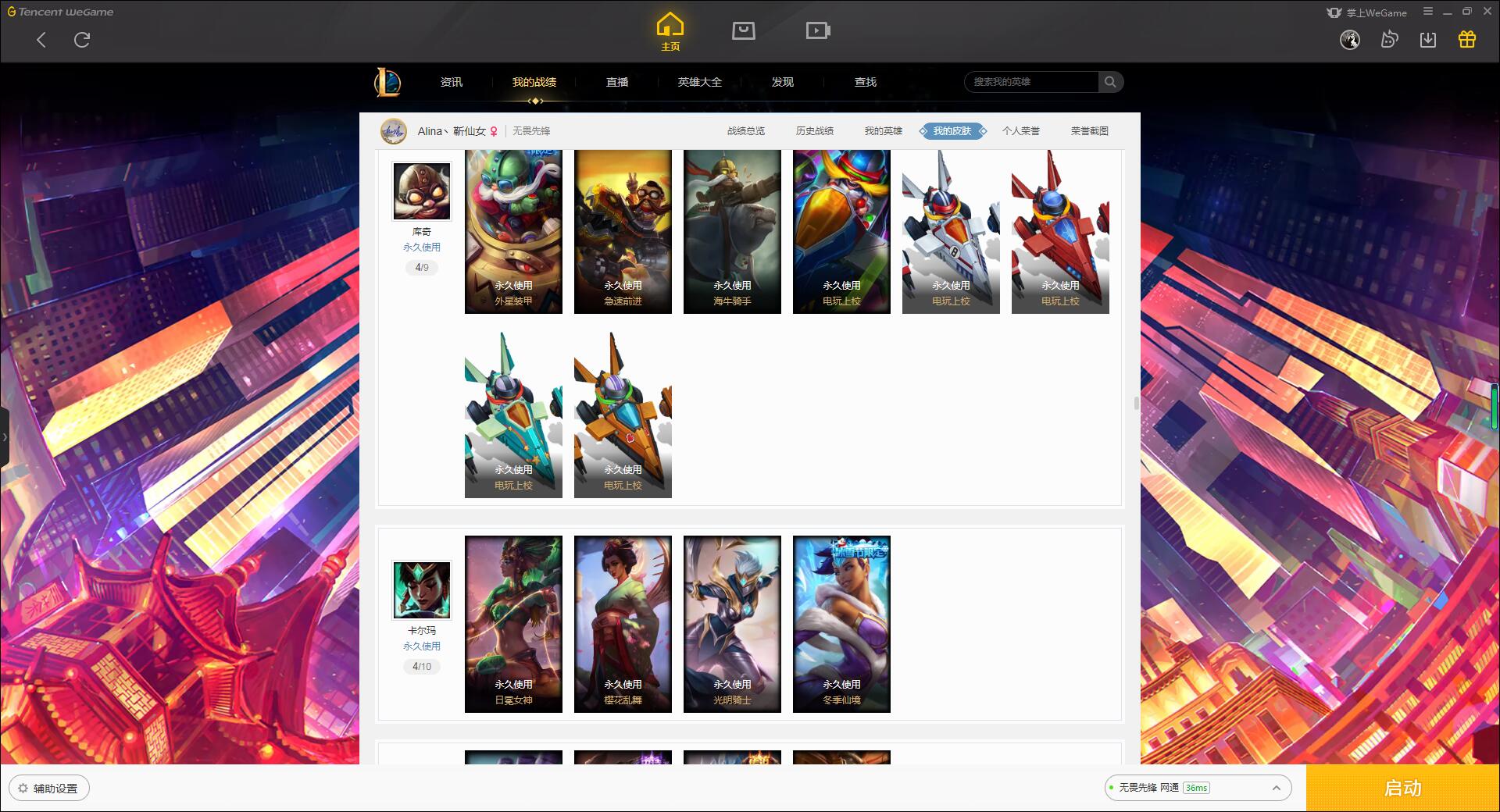The width and height of the screenshot is (1500, 812).
Task: Expand the 无畏先锋 网通 server dropdown
Action: pyautogui.click(x=1198, y=788)
